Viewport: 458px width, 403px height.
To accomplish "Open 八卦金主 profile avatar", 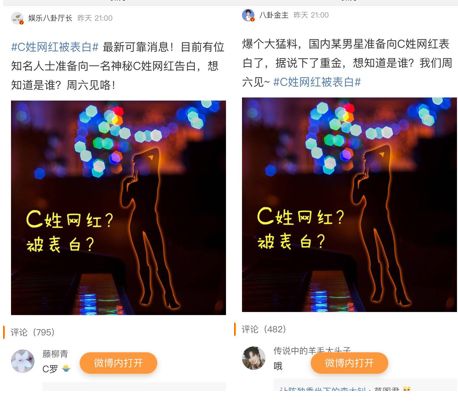I will [x=248, y=15].
